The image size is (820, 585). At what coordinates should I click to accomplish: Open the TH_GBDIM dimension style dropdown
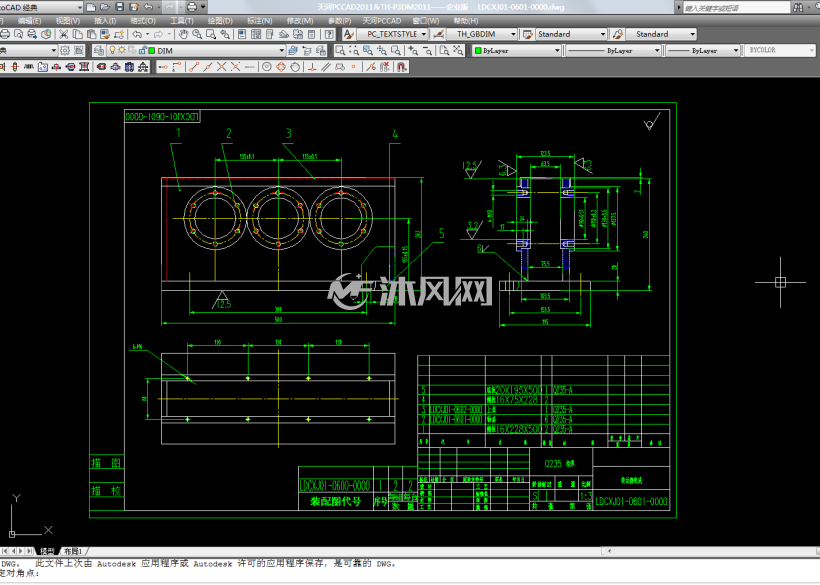coord(513,34)
